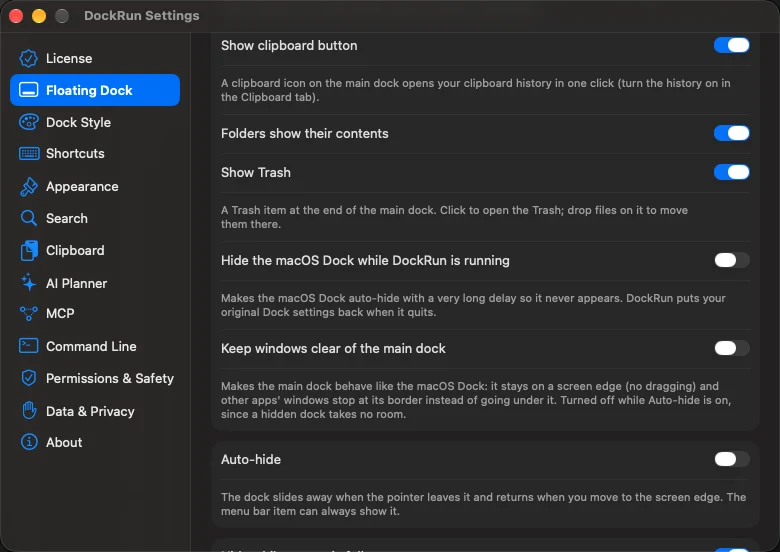Click the Clipboard label in sidebar
Image resolution: width=780 pixels, height=552 pixels.
tap(75, 250)
